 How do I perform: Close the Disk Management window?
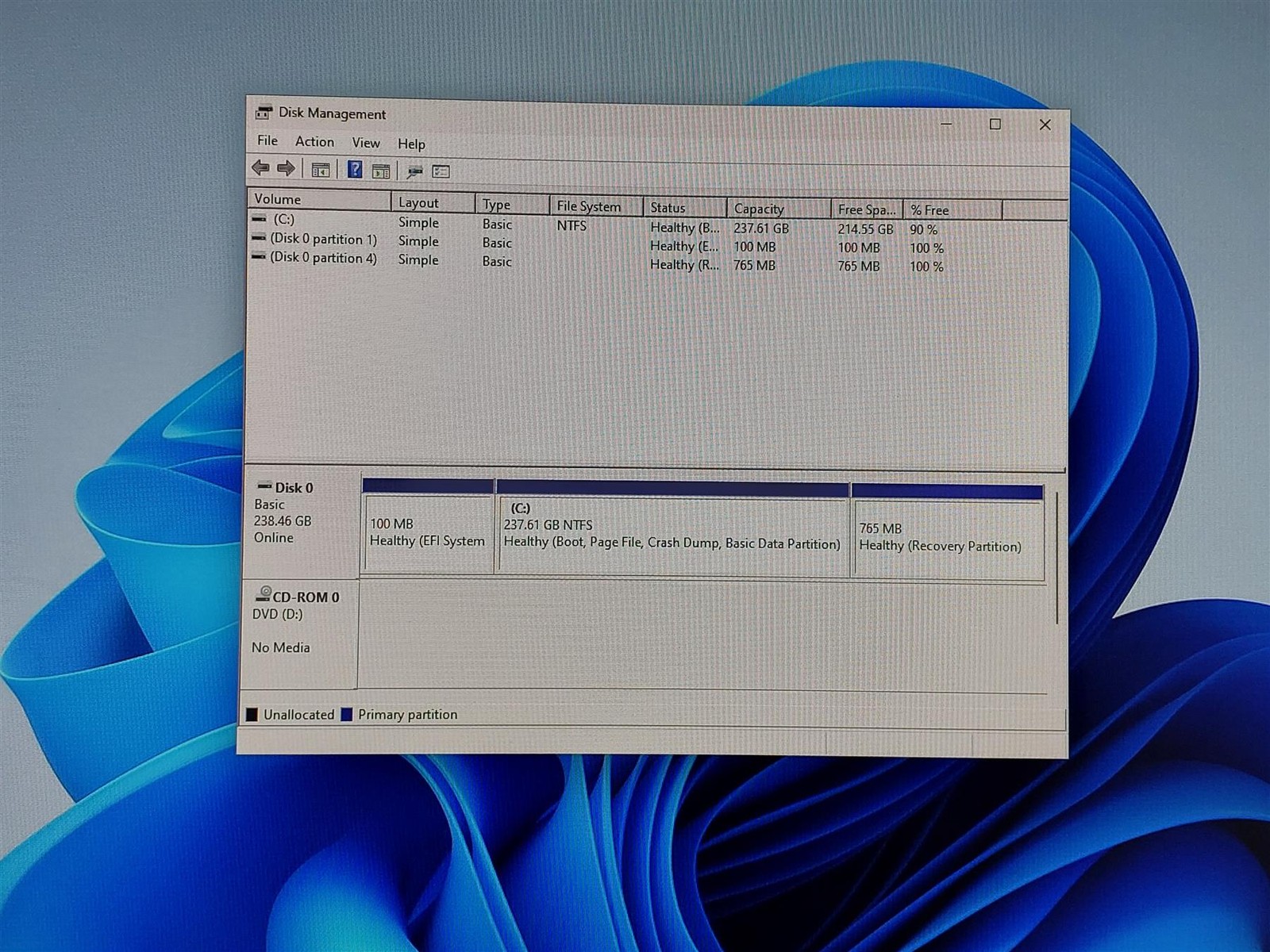[x=1045, y=125]
